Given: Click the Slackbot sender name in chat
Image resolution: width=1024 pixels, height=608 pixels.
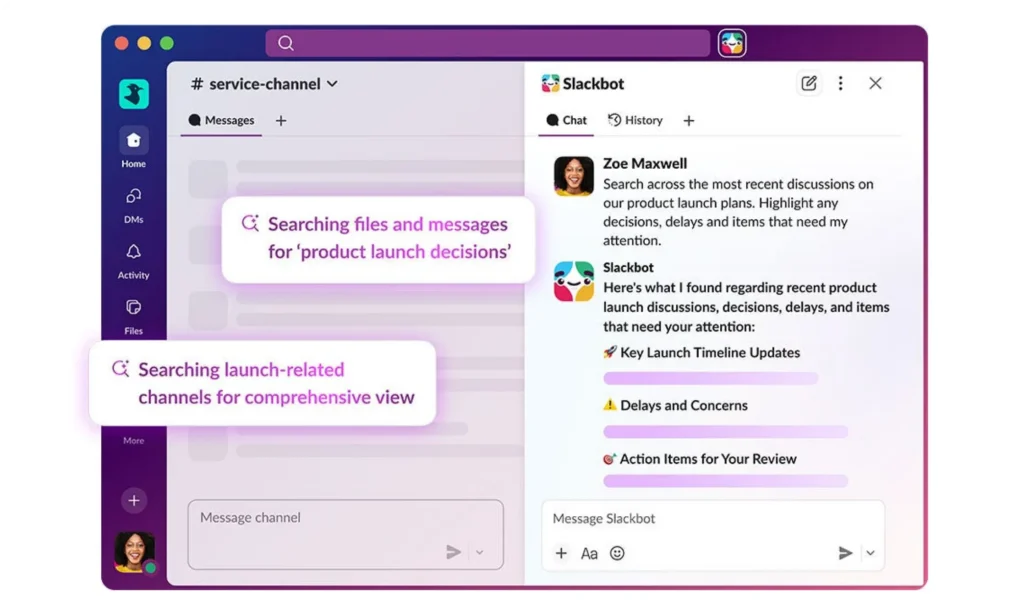Looking at the screenshot, I should pos(628,267).
